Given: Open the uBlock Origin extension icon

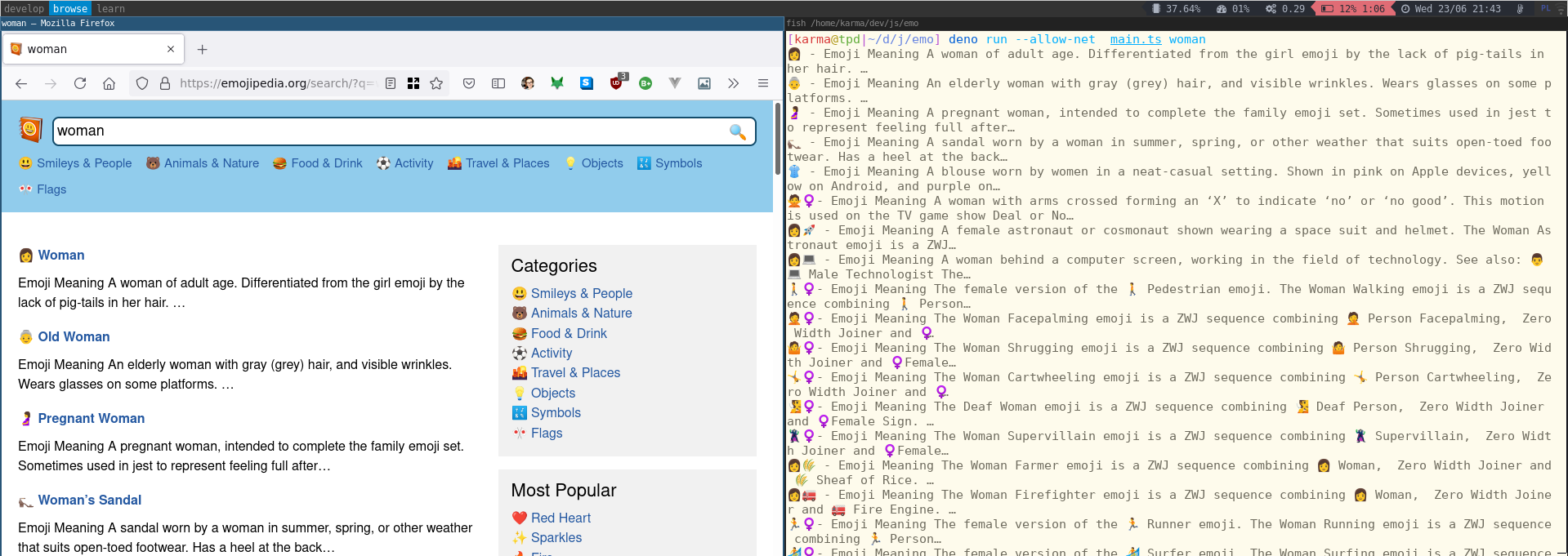Looking at the screenshot, I should point(616,83).
